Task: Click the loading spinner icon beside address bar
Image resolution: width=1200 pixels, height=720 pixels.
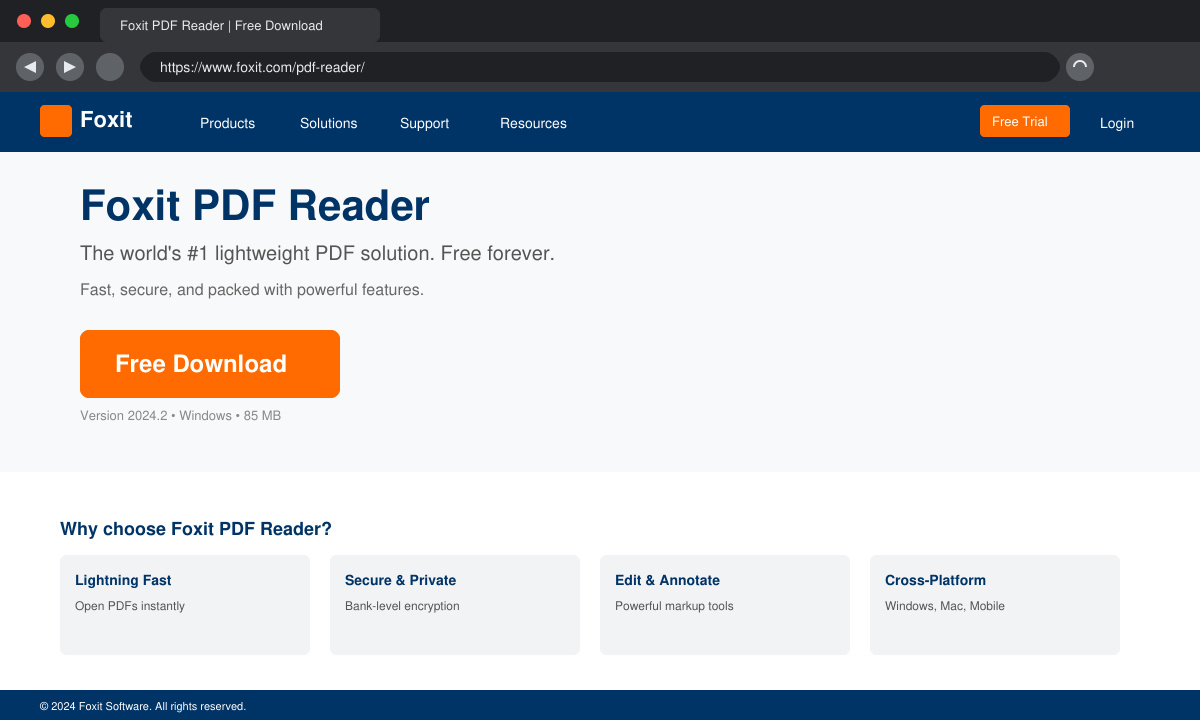Action: 1080,67
